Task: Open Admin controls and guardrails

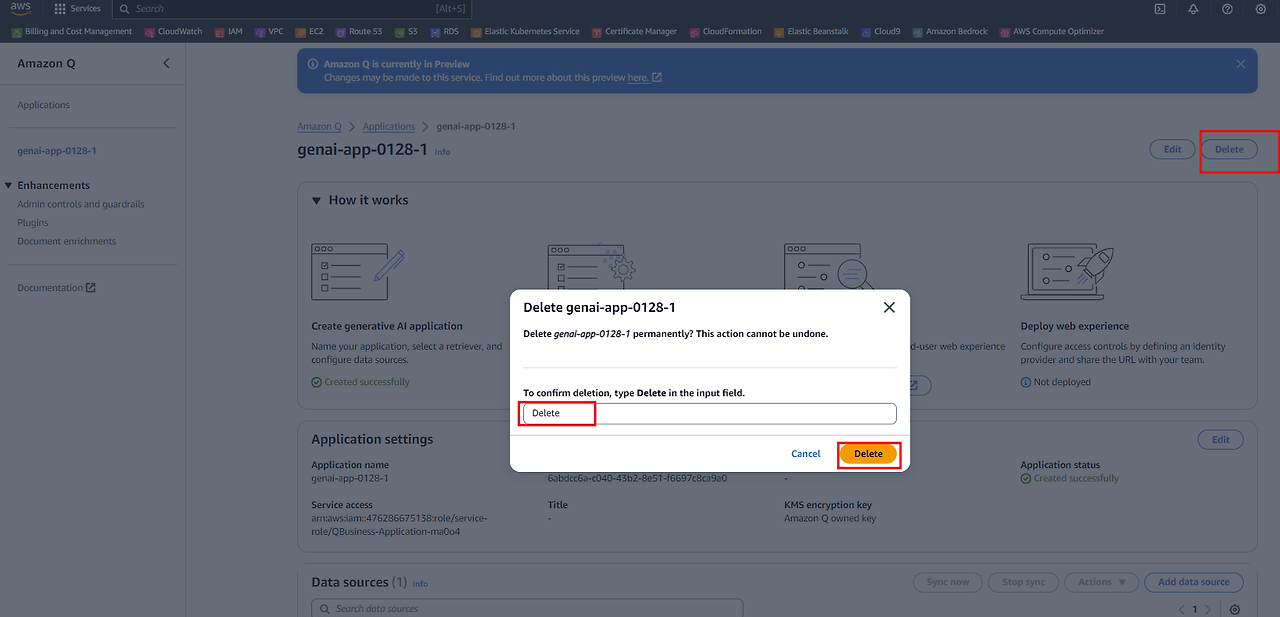Action: click(x=81, y=204)
